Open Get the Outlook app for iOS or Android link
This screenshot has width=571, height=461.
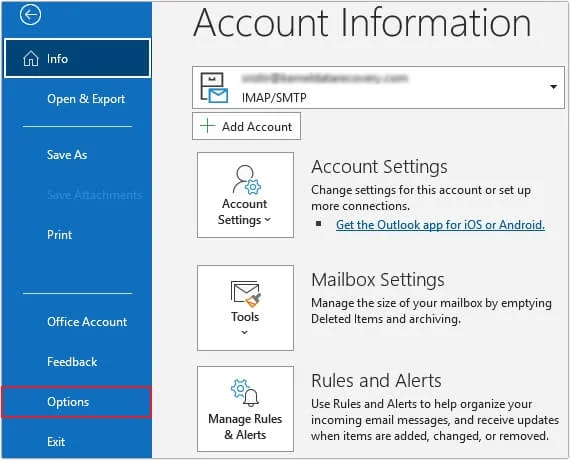click(x=440, y=225)
